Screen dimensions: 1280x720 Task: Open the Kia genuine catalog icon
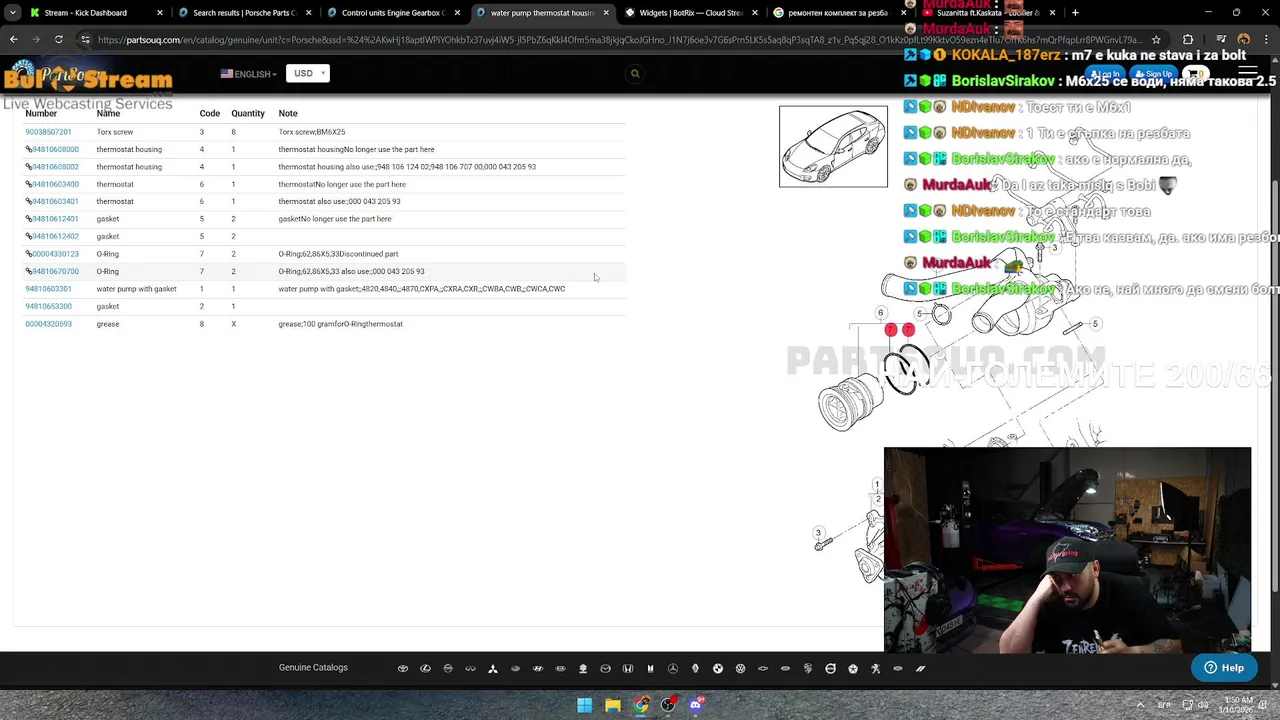click(561, 668)
